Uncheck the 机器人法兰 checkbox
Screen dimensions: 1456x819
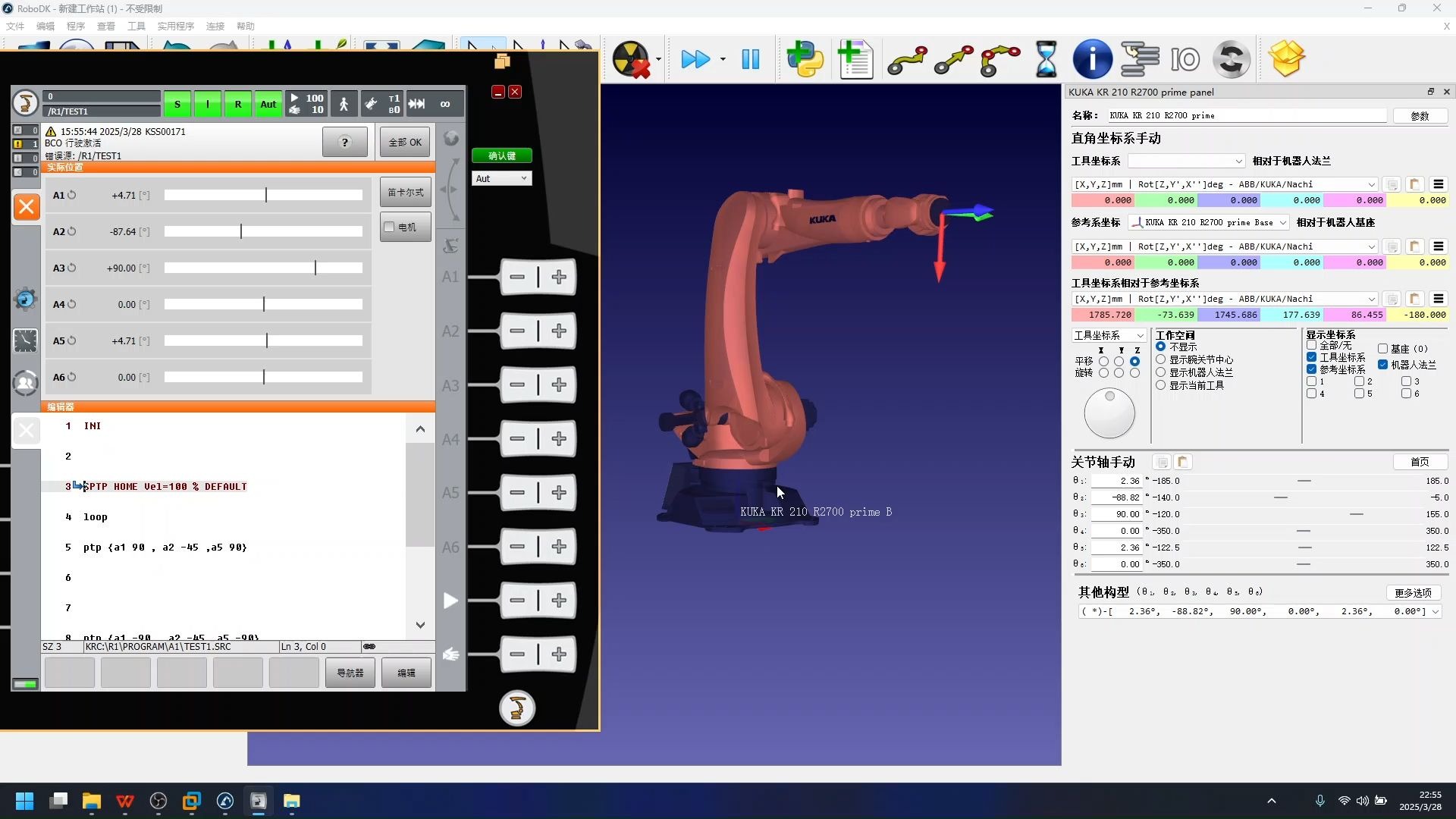tap(1382, 365)
